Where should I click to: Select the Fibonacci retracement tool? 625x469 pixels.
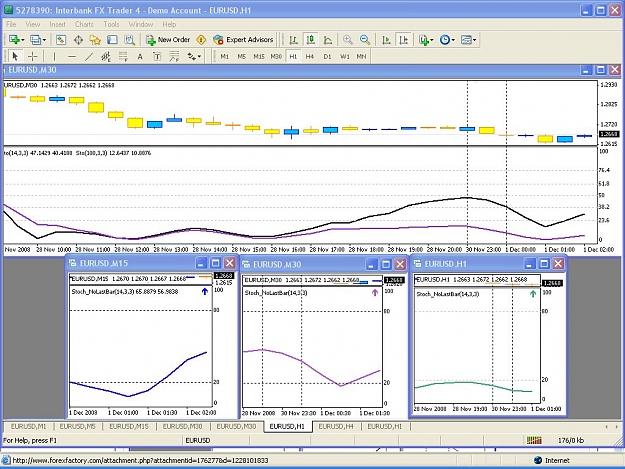pos(123,57)
